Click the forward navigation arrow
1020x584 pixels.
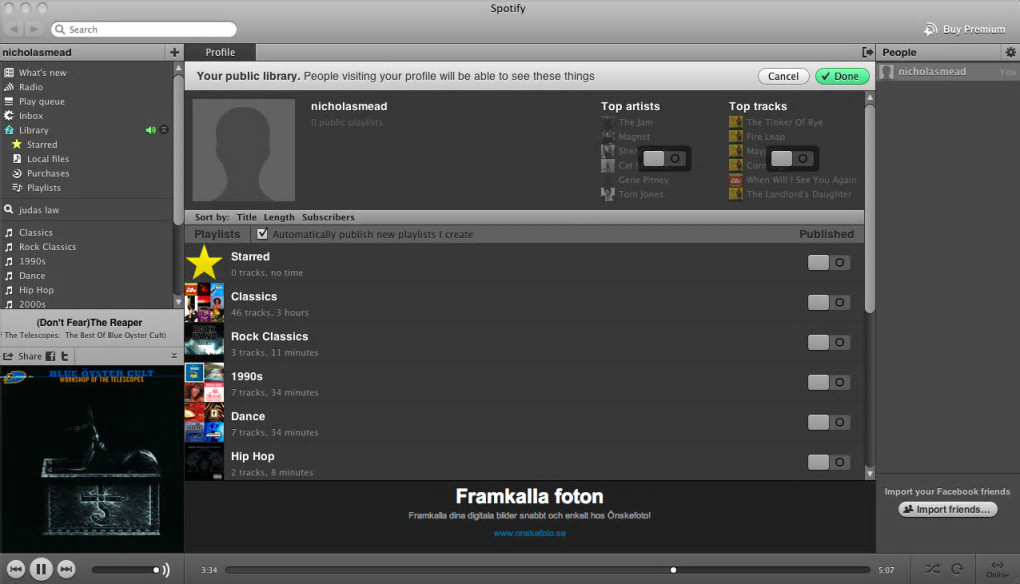coord(34,29)
